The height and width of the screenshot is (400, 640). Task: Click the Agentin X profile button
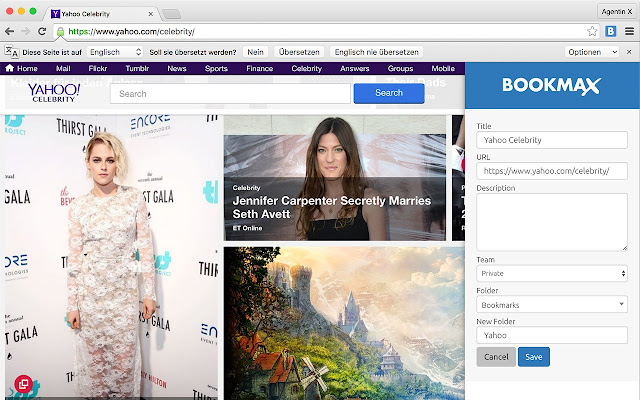click(617, 11)
